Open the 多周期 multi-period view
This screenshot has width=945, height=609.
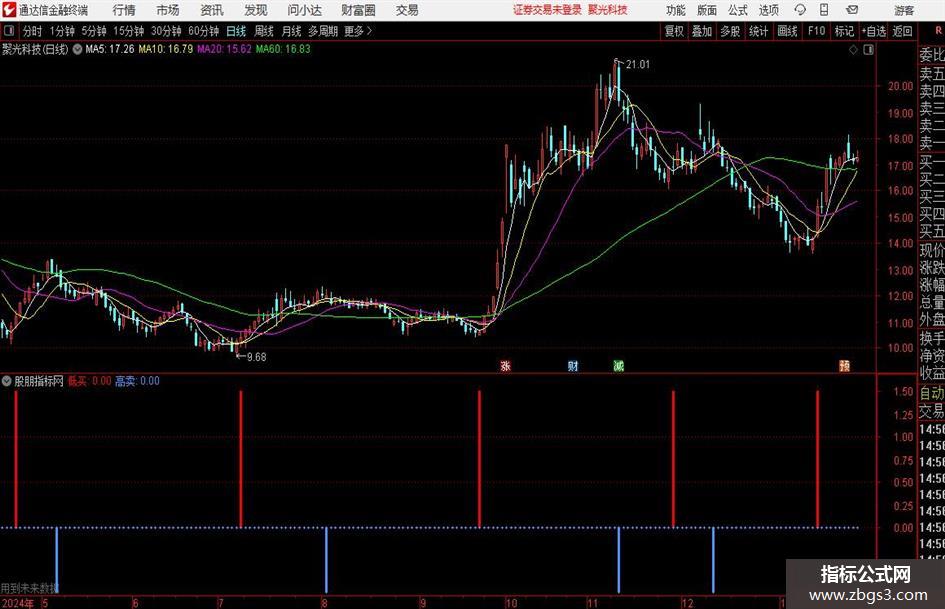[x=323, y=31]
